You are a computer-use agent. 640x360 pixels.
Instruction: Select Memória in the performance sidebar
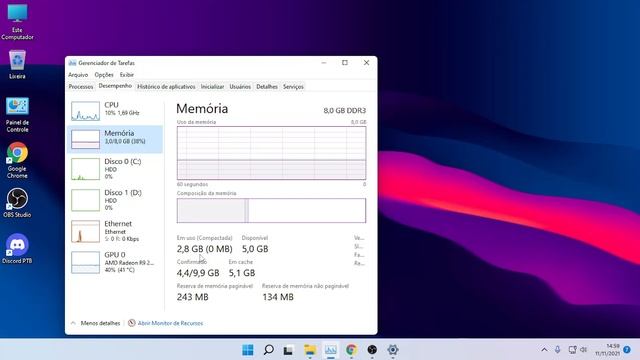[x=115, y=139]
